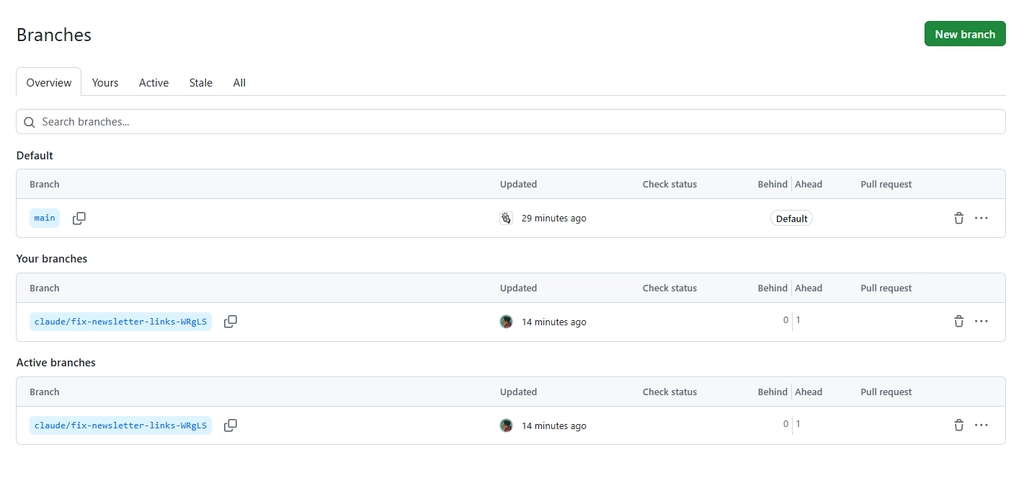This screenshot has height=481, width=1024.
Task: Click the Default badge on main
Action: pyautogui.click(x=792, y=219)
